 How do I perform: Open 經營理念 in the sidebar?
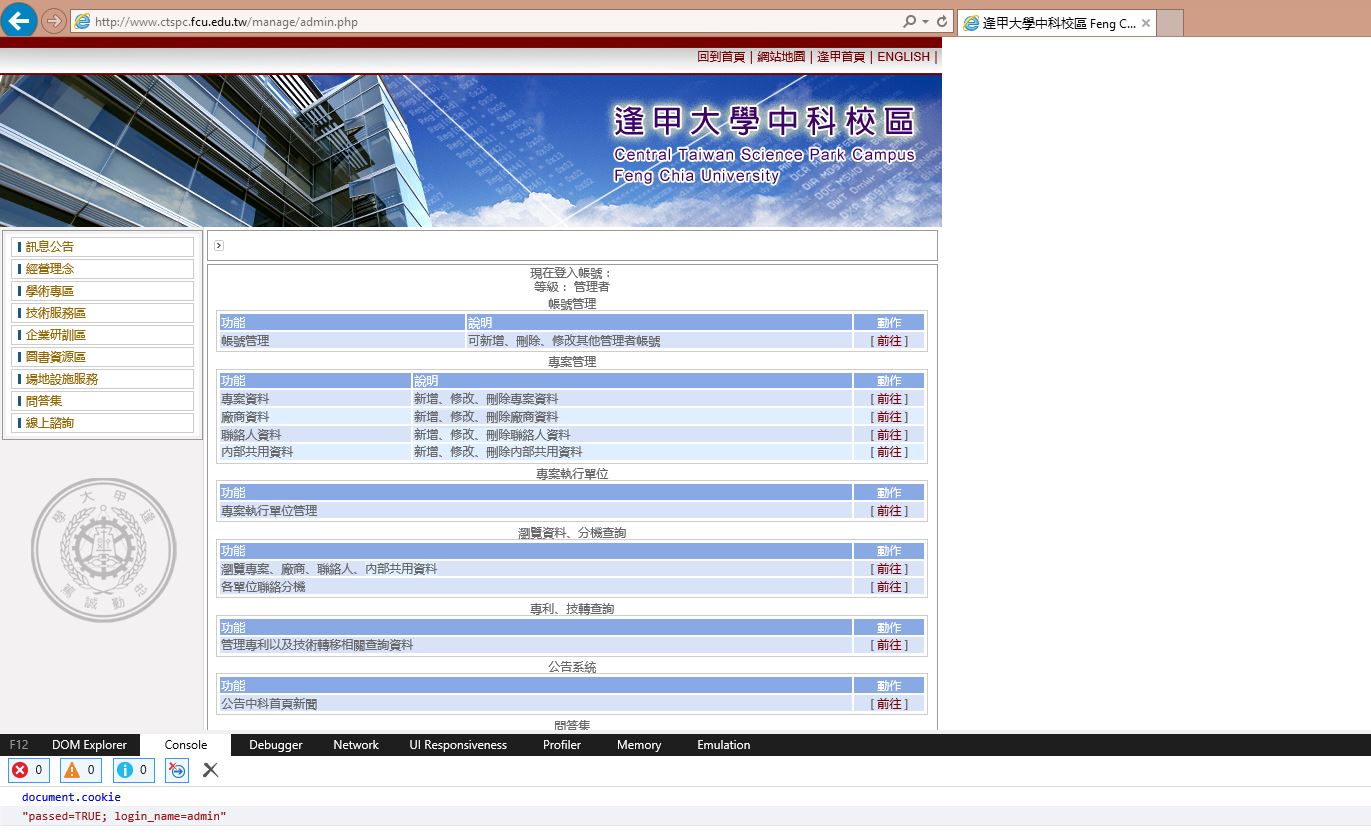click(102, 269)
